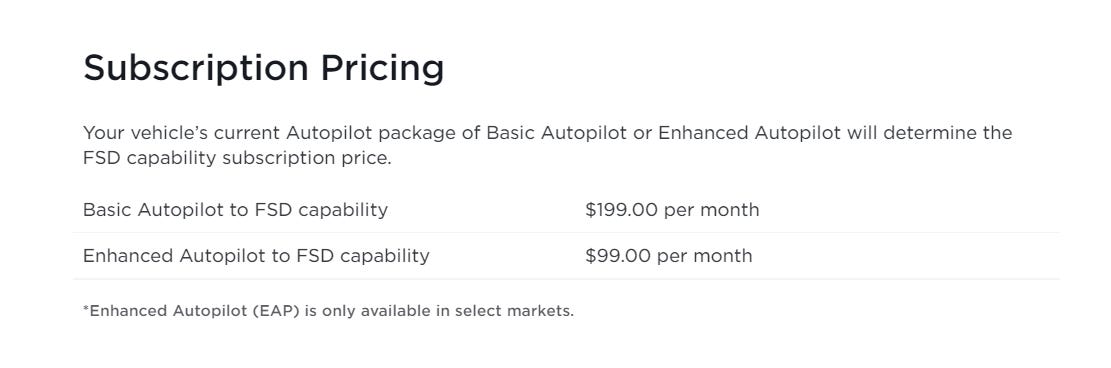Click the asterisk starting the footnote
Image resolution: width=1111 pixels, height=368 pixels.
pos(86,309)
